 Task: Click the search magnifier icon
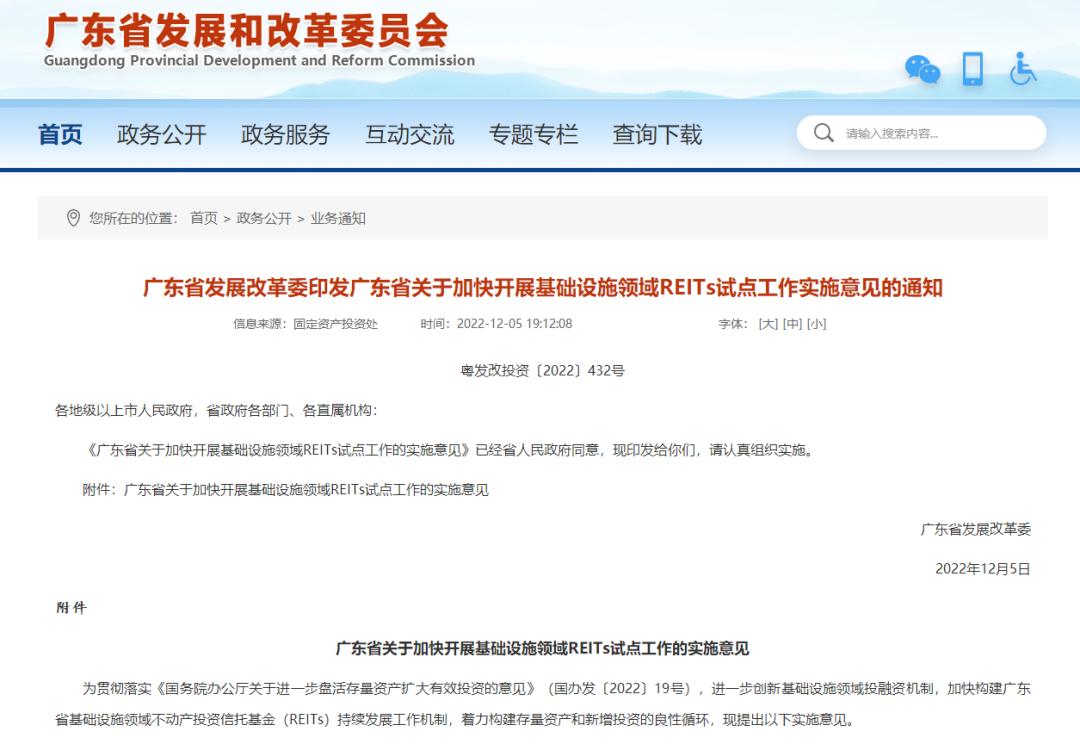[x=823, y=131]
